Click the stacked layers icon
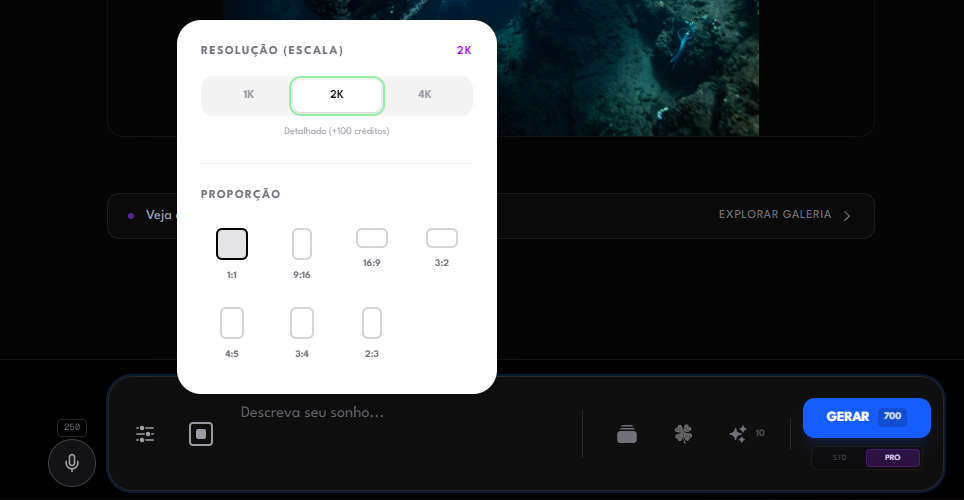The height and width of the screenshot is (500, 964). 627,434
